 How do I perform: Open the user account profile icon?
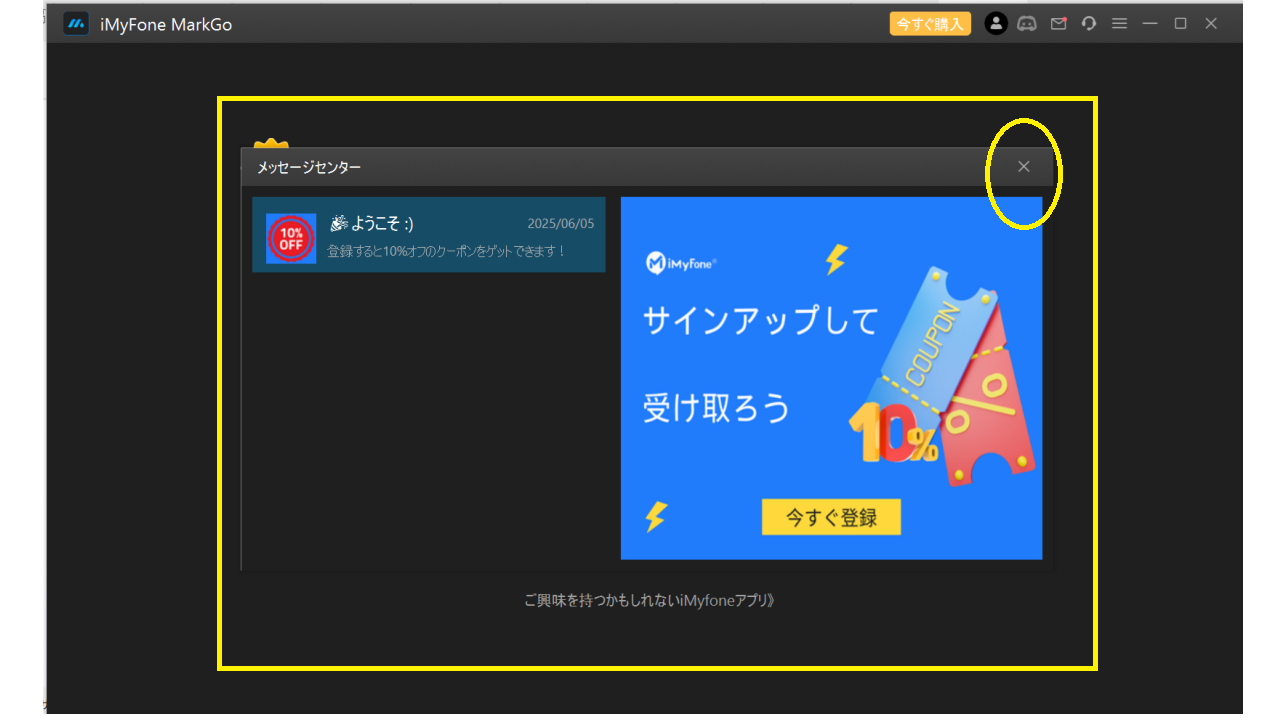coord(996,24)
